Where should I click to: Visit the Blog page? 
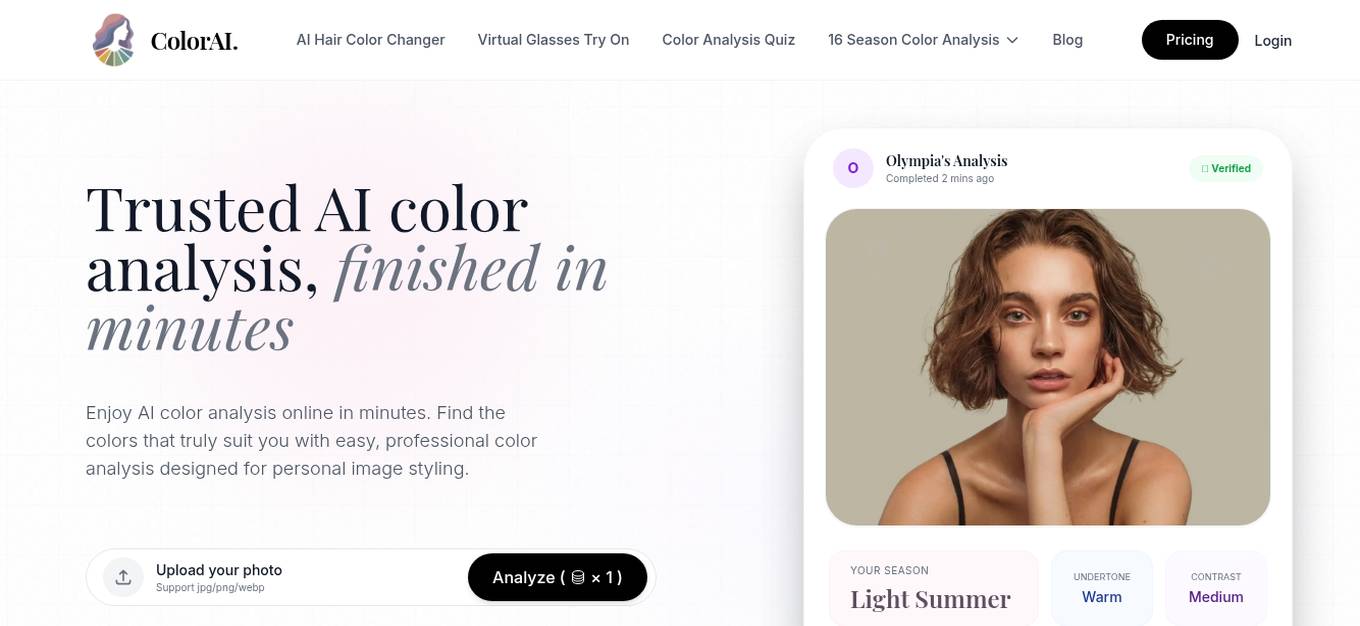point(1067,40)
